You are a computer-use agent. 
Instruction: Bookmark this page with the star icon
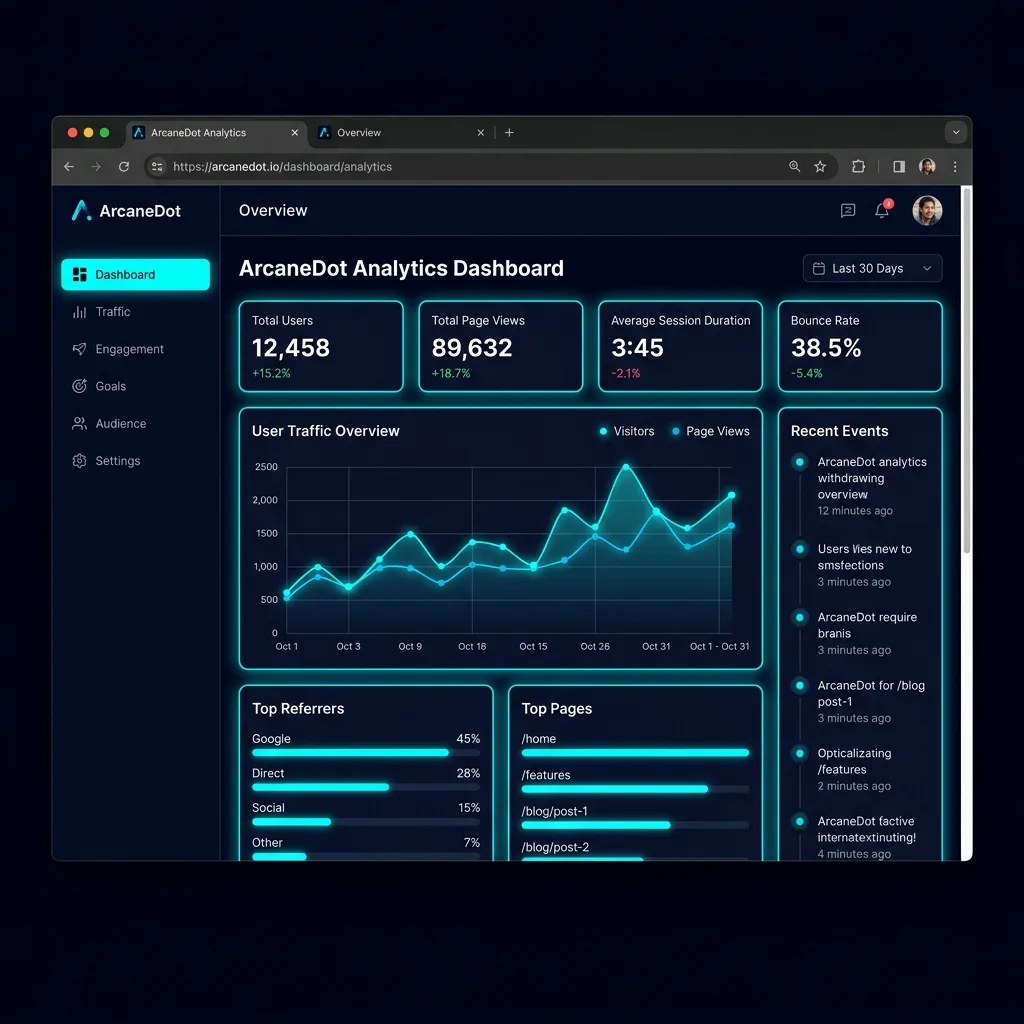click(x=820, y=167)
